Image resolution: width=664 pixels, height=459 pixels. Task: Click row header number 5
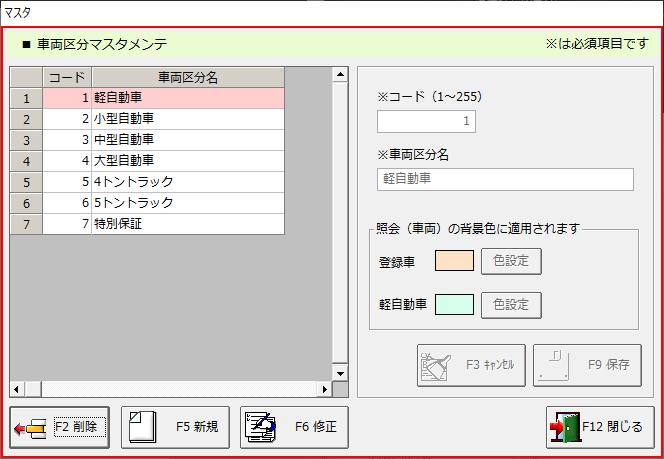tap(26, 182)
